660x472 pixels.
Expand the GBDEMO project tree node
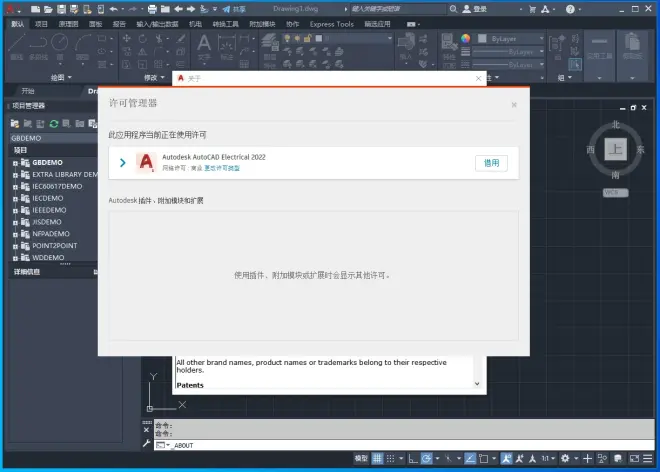pos(16,163)
